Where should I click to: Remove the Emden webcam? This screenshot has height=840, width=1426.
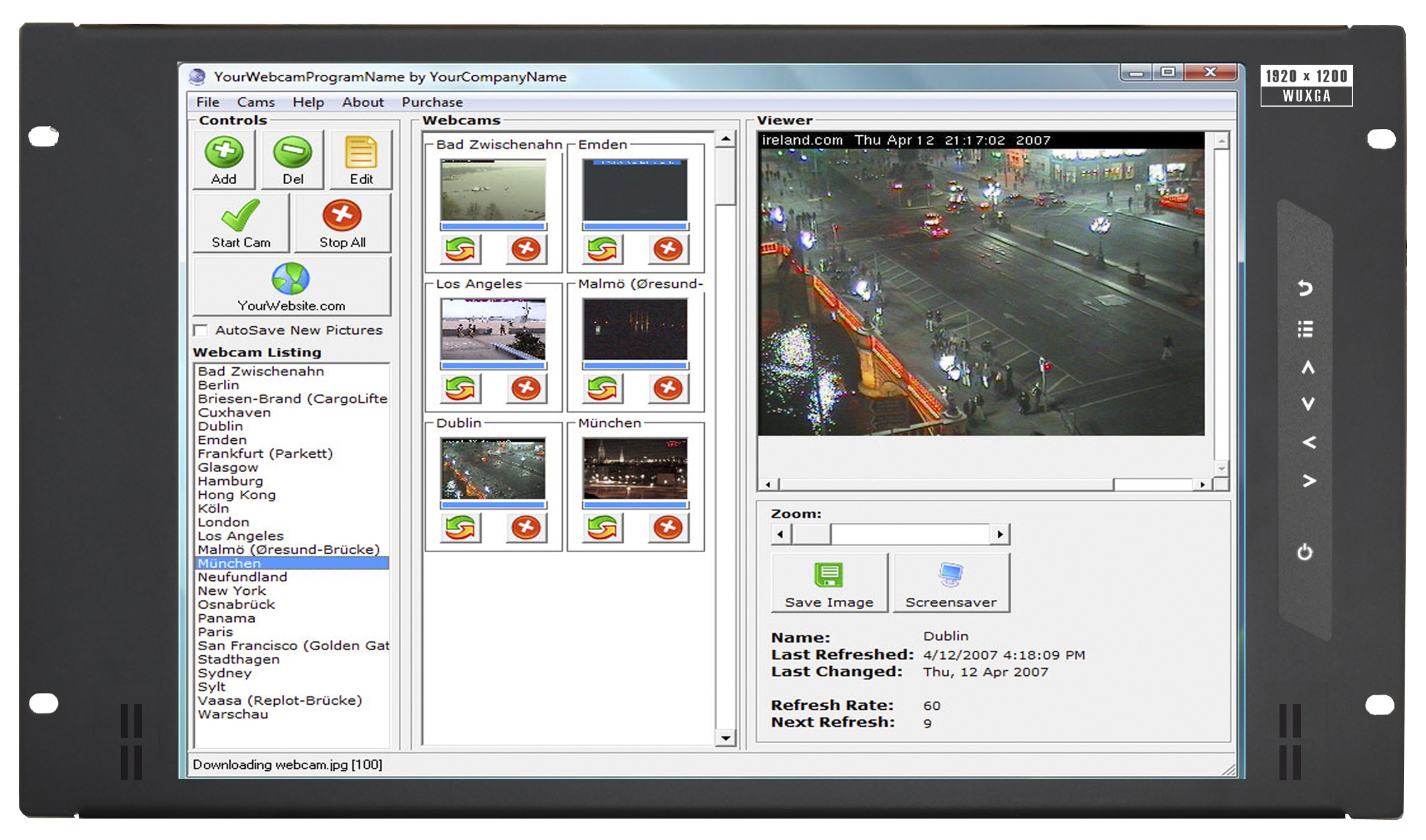tap(668, 249)
